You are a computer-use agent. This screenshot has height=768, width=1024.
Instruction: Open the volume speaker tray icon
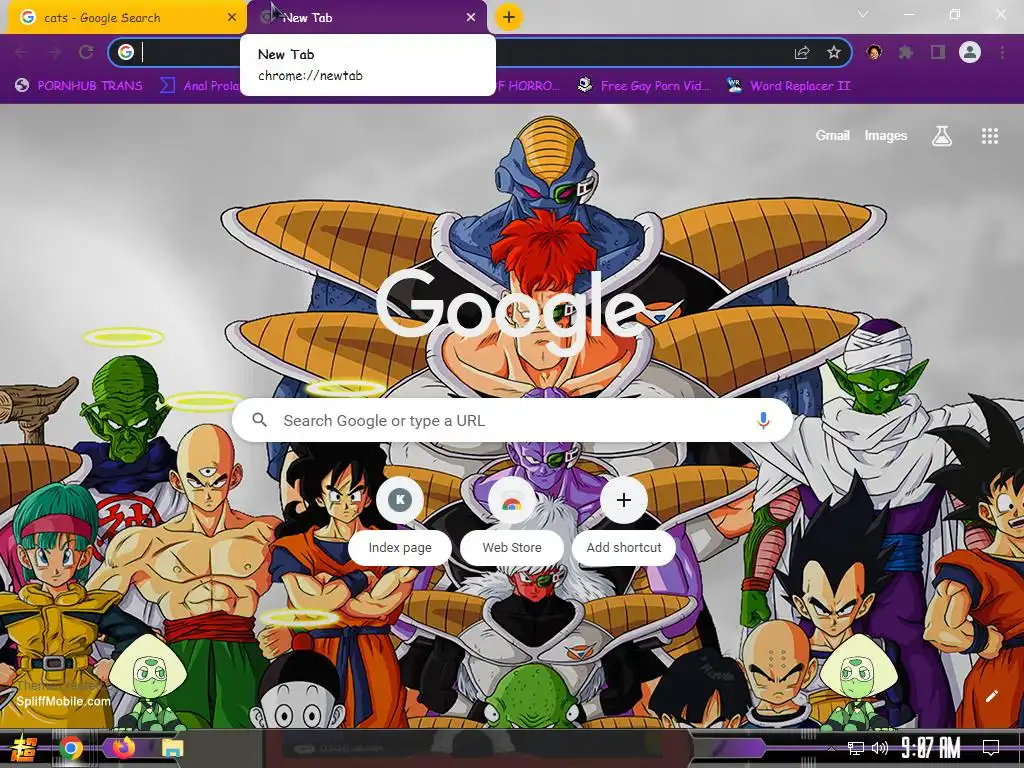tap(880, 748)
